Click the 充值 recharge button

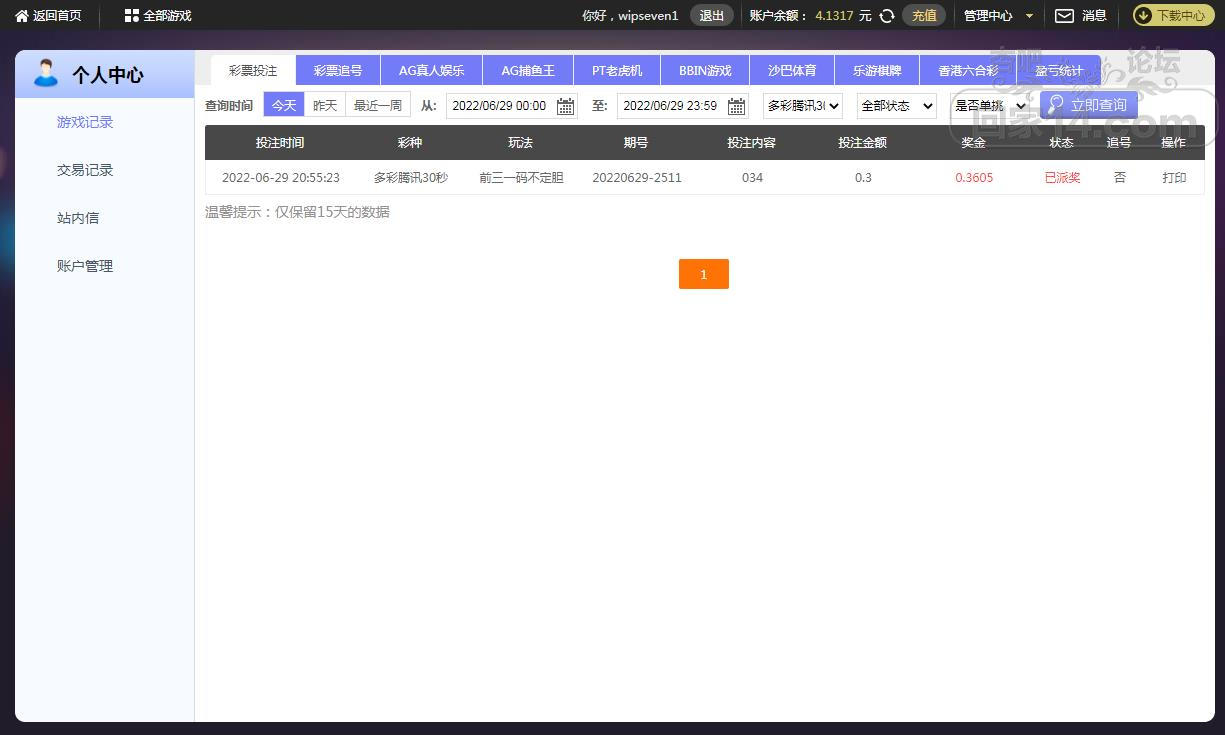coord(924,16)
